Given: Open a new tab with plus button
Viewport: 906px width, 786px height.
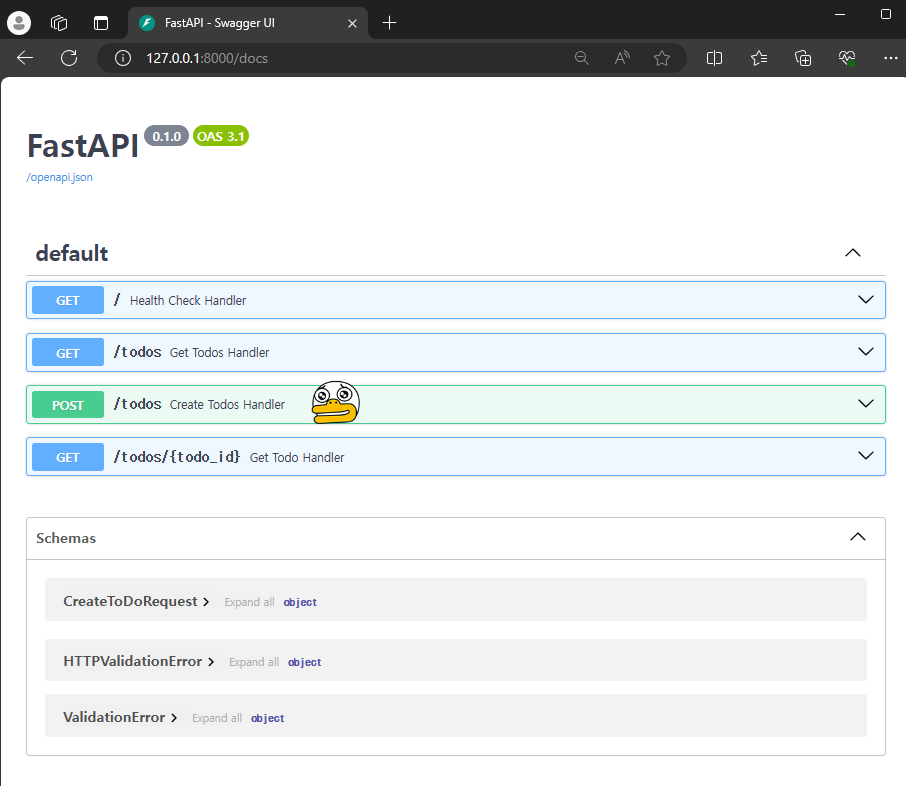Looking at the screenshot, I should [x=389, y=23].
